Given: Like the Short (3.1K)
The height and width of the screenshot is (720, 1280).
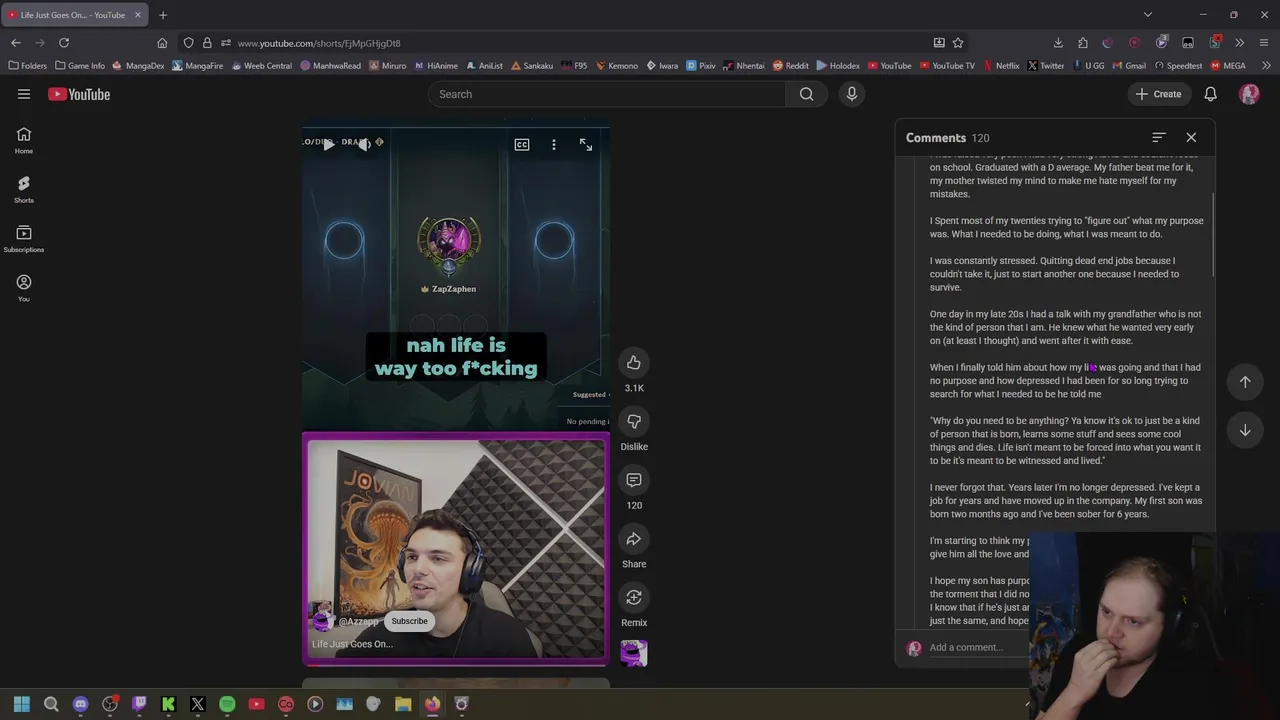Looking at the screenshot, I should coord(634,362).
